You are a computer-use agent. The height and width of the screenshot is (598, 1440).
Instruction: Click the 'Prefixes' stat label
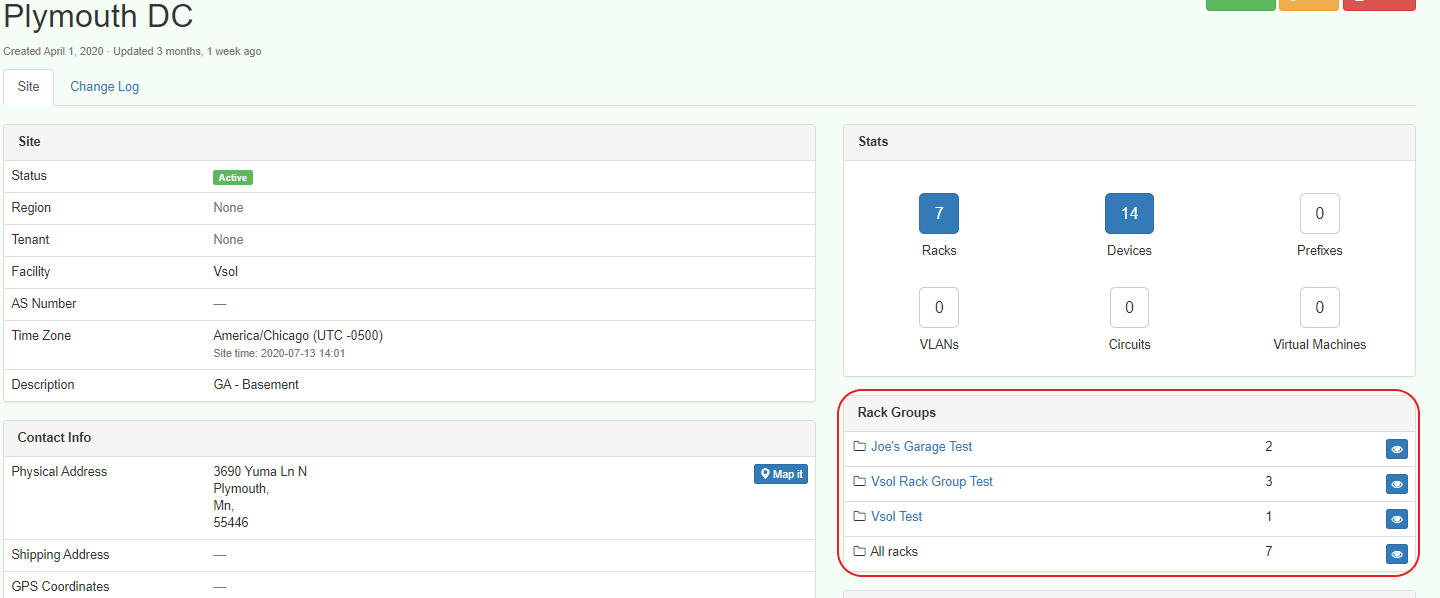click(x=1320, y=251)
